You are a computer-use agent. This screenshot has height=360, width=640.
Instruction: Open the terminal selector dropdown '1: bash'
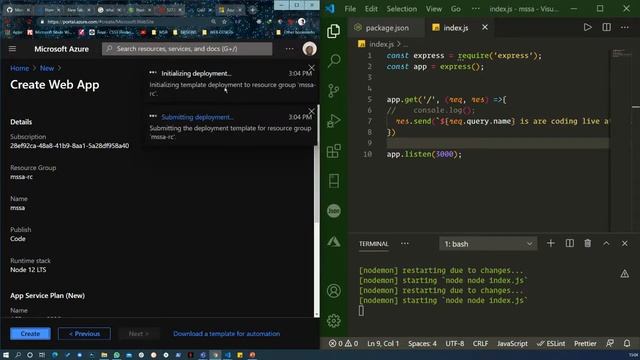(488, 244)
